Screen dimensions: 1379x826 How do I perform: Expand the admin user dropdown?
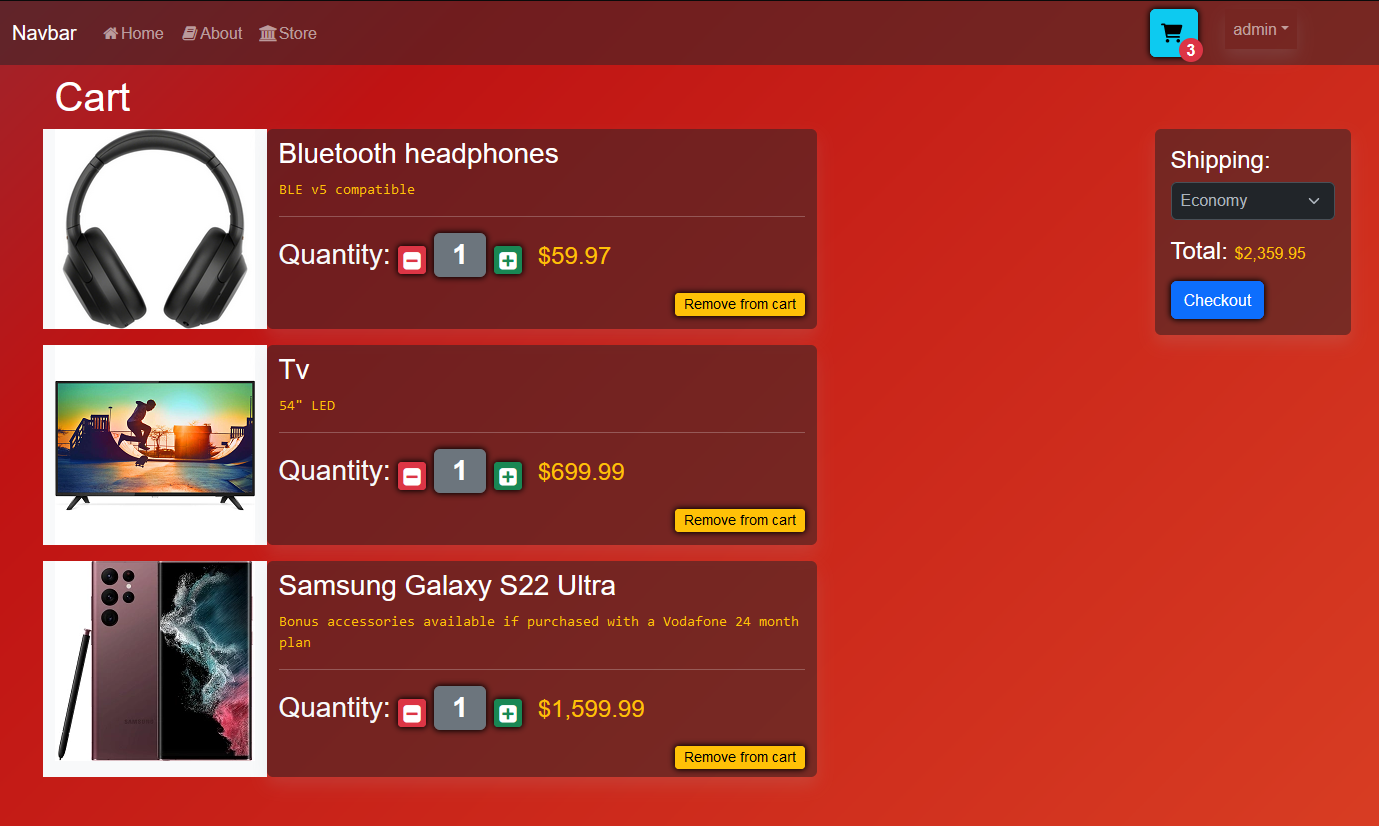click(1261, 30)
